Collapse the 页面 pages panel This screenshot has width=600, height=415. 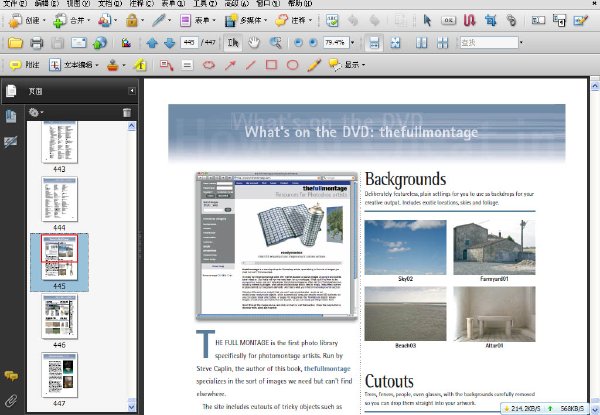click(132, 91)
